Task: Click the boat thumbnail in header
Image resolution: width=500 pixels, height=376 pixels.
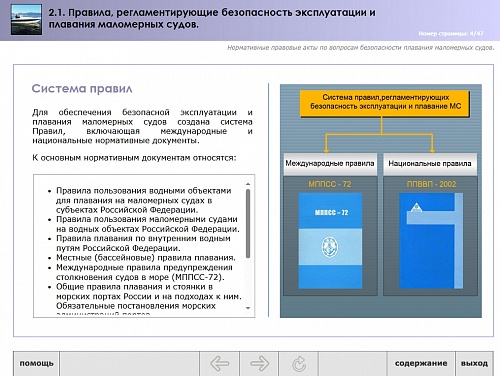Action: 26,19
